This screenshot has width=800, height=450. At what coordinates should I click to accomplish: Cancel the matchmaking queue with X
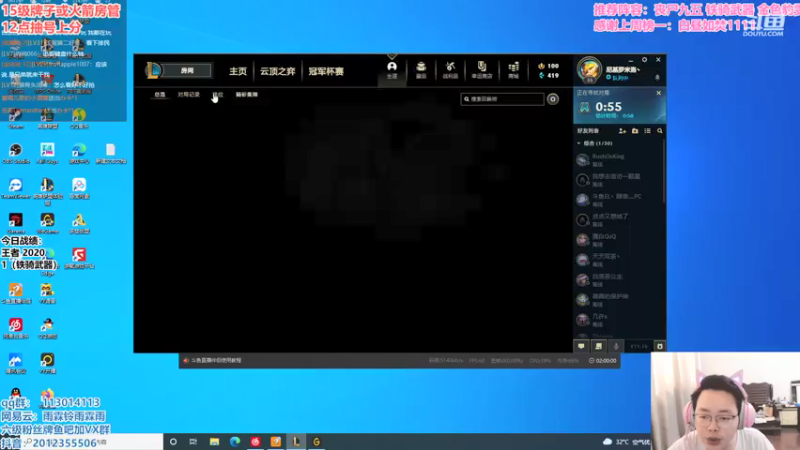(x=659, y=93)
